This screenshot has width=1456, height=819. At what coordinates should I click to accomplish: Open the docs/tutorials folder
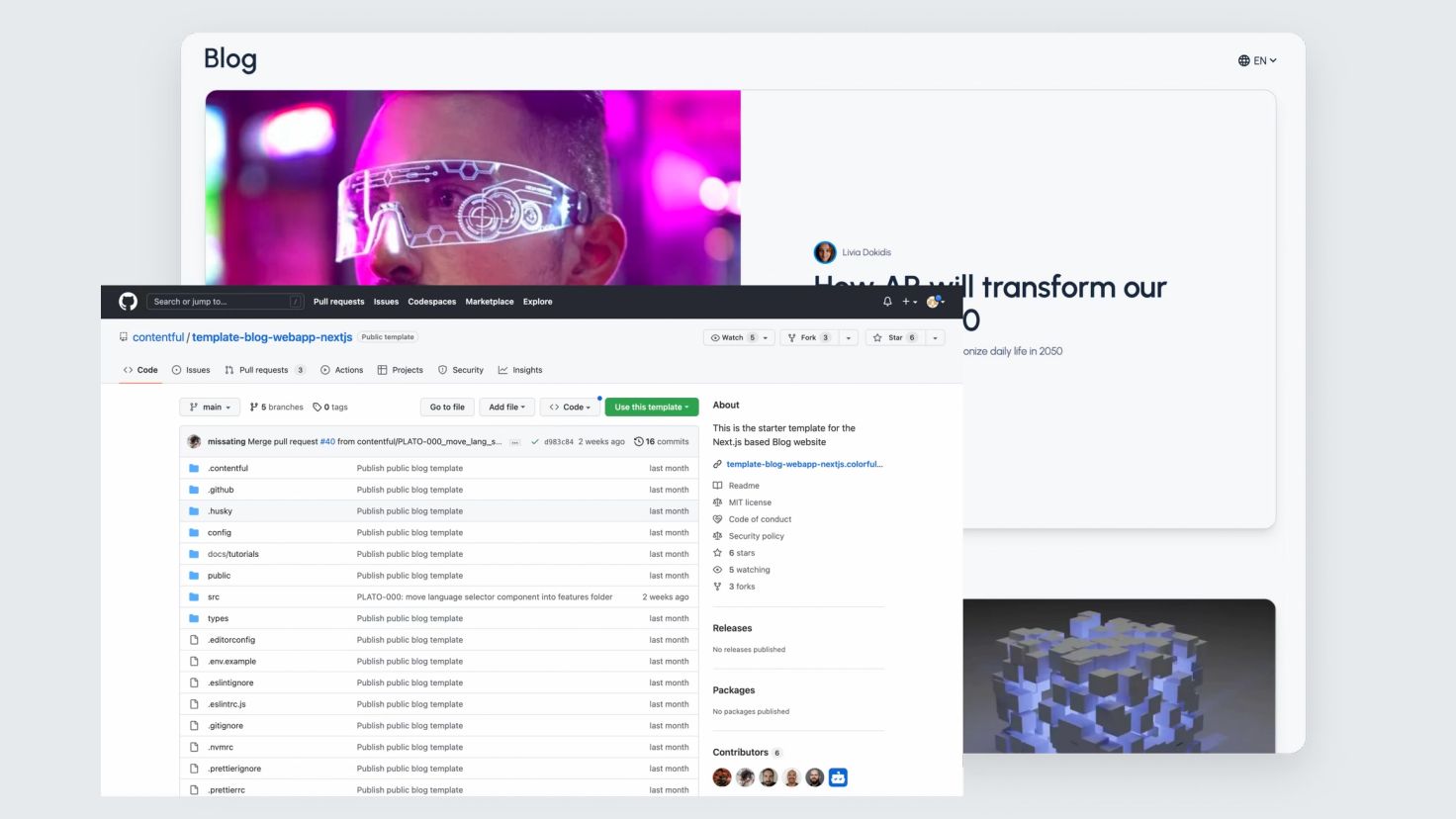232,554
